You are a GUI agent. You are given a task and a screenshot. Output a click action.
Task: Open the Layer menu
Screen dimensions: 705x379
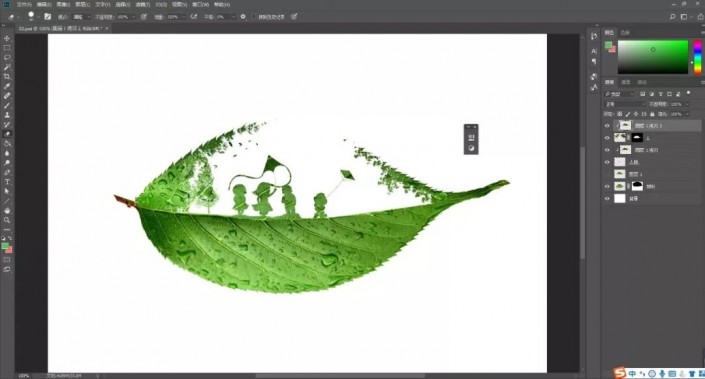[82, 4]
